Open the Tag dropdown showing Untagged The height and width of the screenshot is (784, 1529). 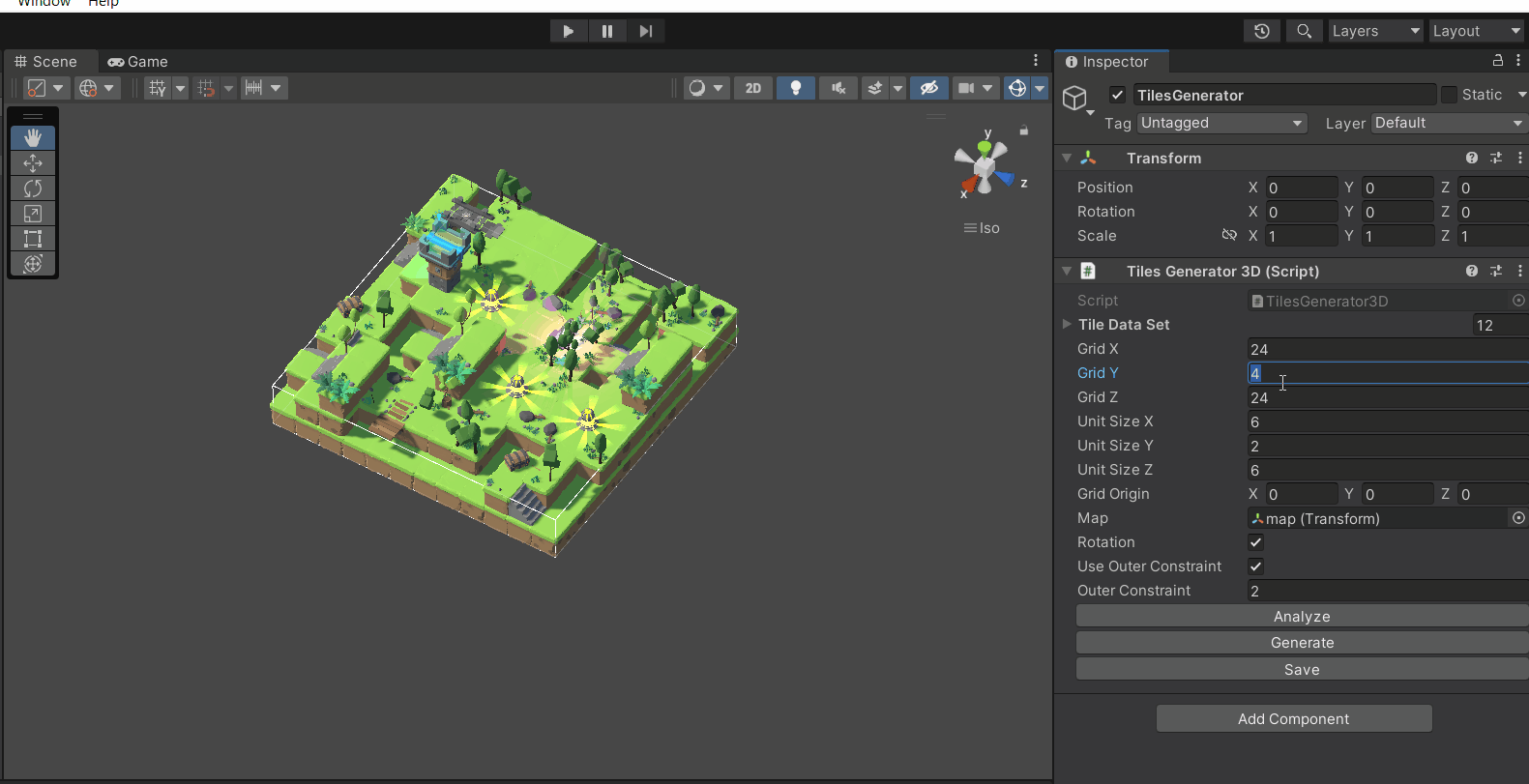tap(1221, 123)
